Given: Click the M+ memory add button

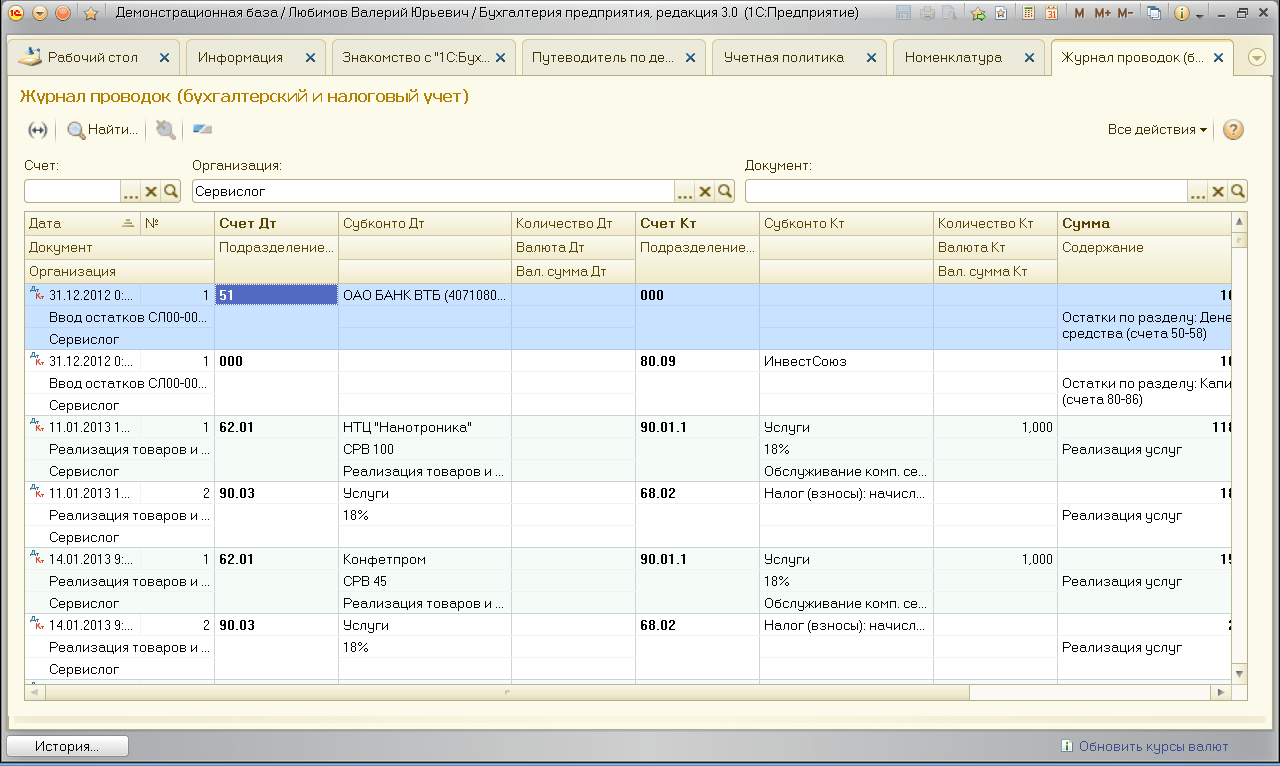Looking at the screenshot, I should [x=1102, y=14].
